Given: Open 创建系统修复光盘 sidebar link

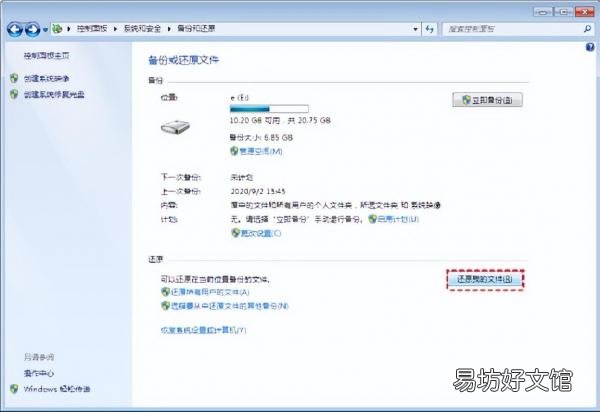Looking at the screenshot, I should pos(54,94).
